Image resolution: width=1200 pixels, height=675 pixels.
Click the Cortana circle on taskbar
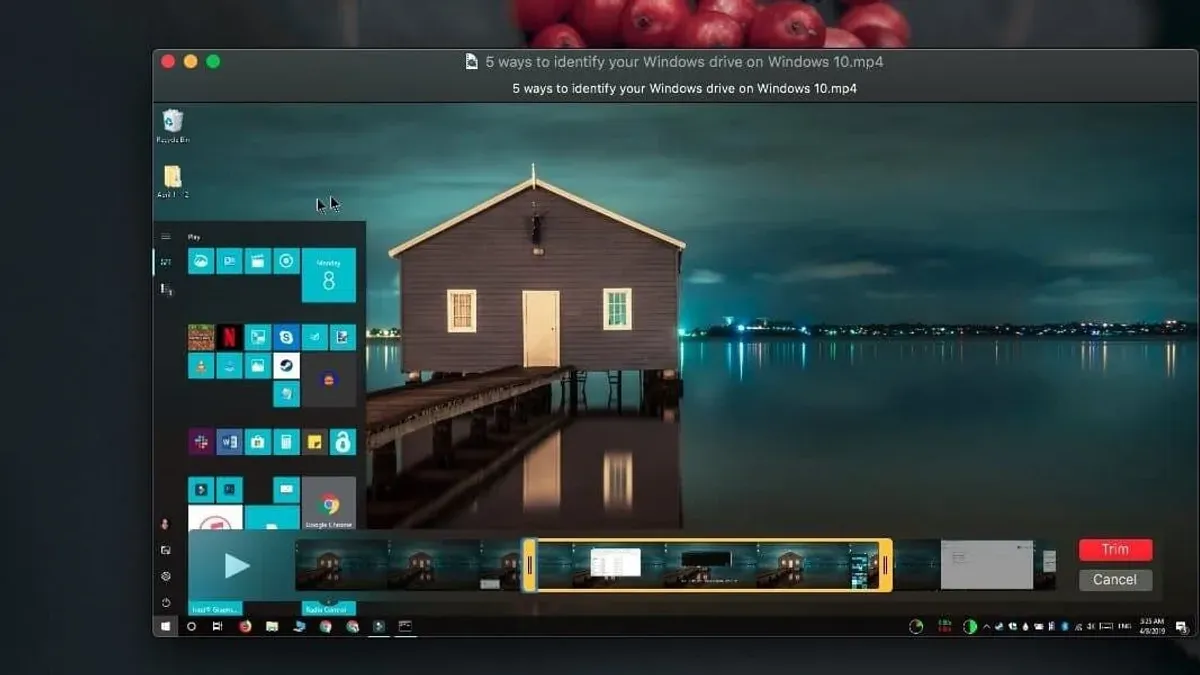point(192,627)
